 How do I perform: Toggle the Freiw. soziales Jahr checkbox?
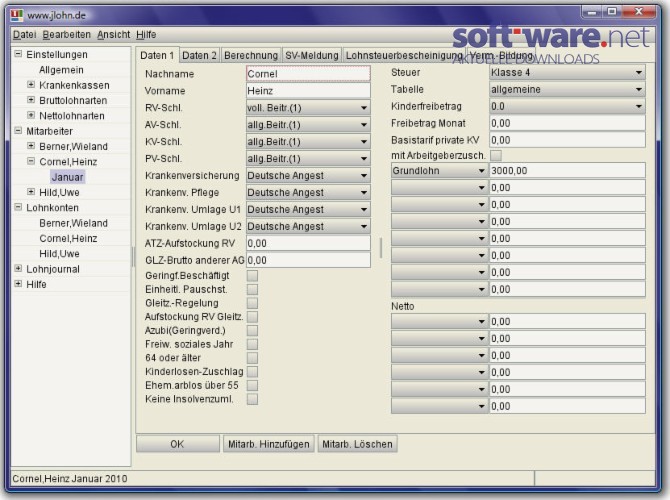point(253,344)
